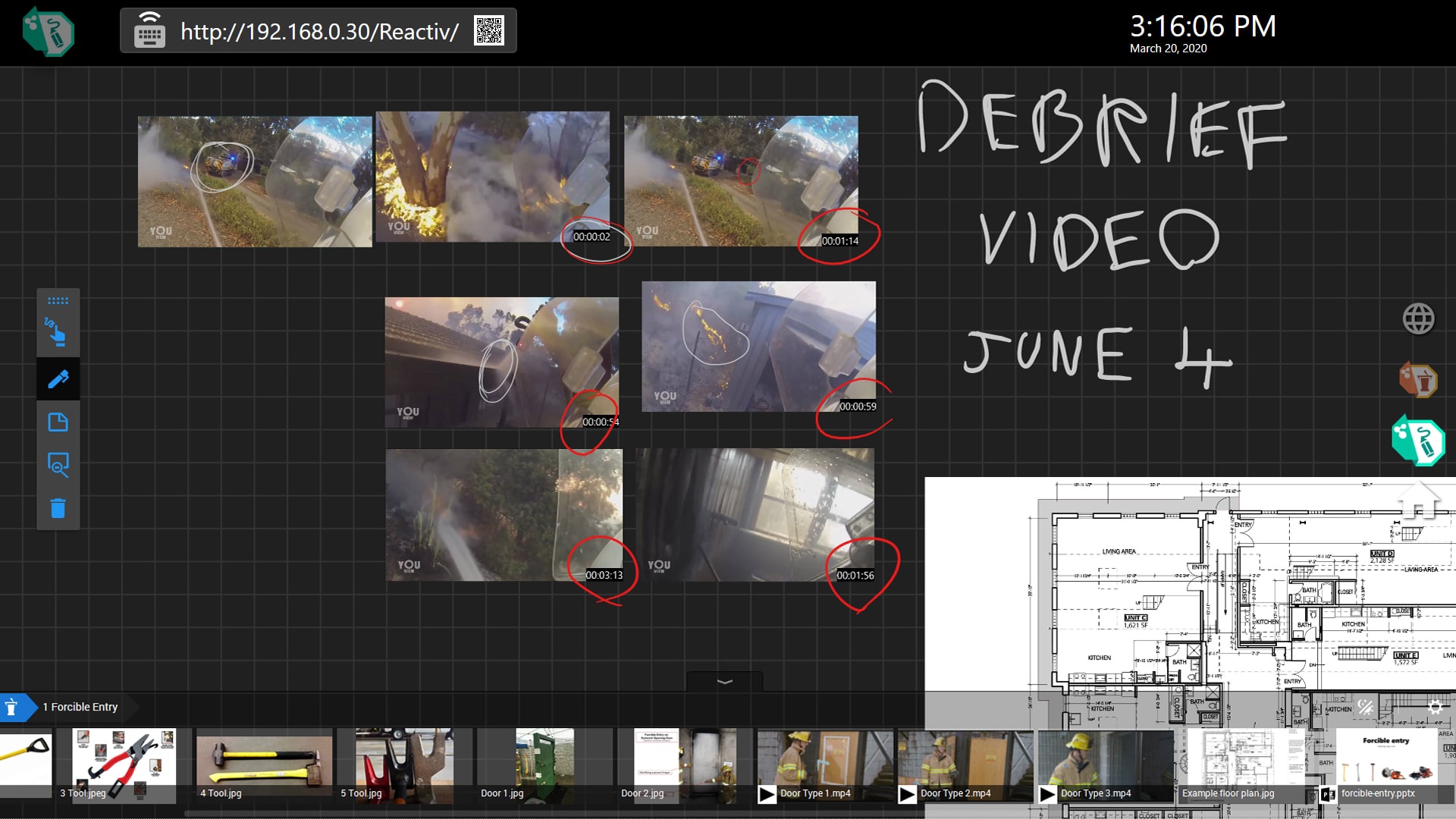Switch to the teal scribble mode icon
Viewport: 1456px width, 819px height.
[x=1418, y=441]
